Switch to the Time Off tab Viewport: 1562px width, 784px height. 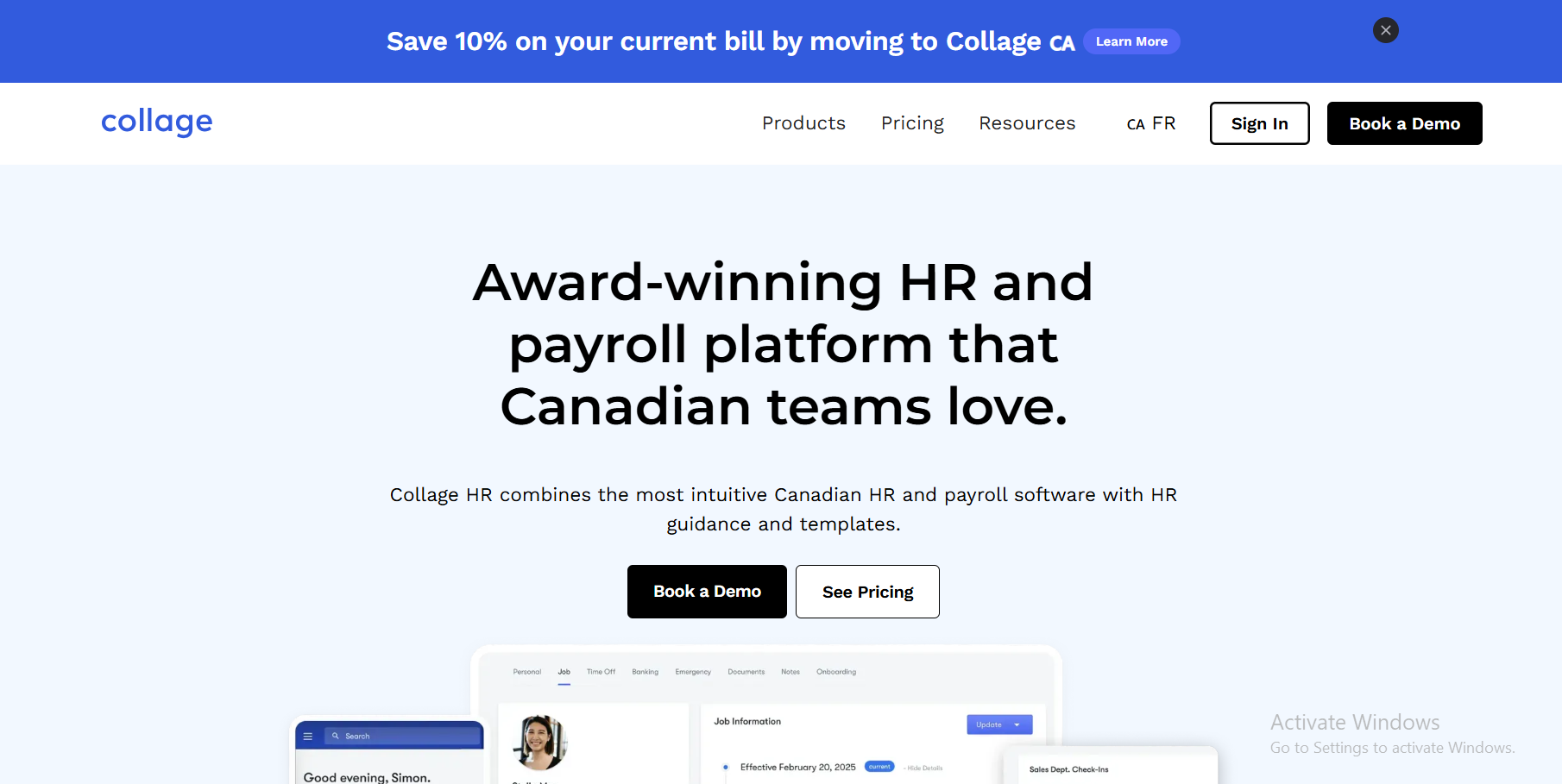[x=601, y=672]
